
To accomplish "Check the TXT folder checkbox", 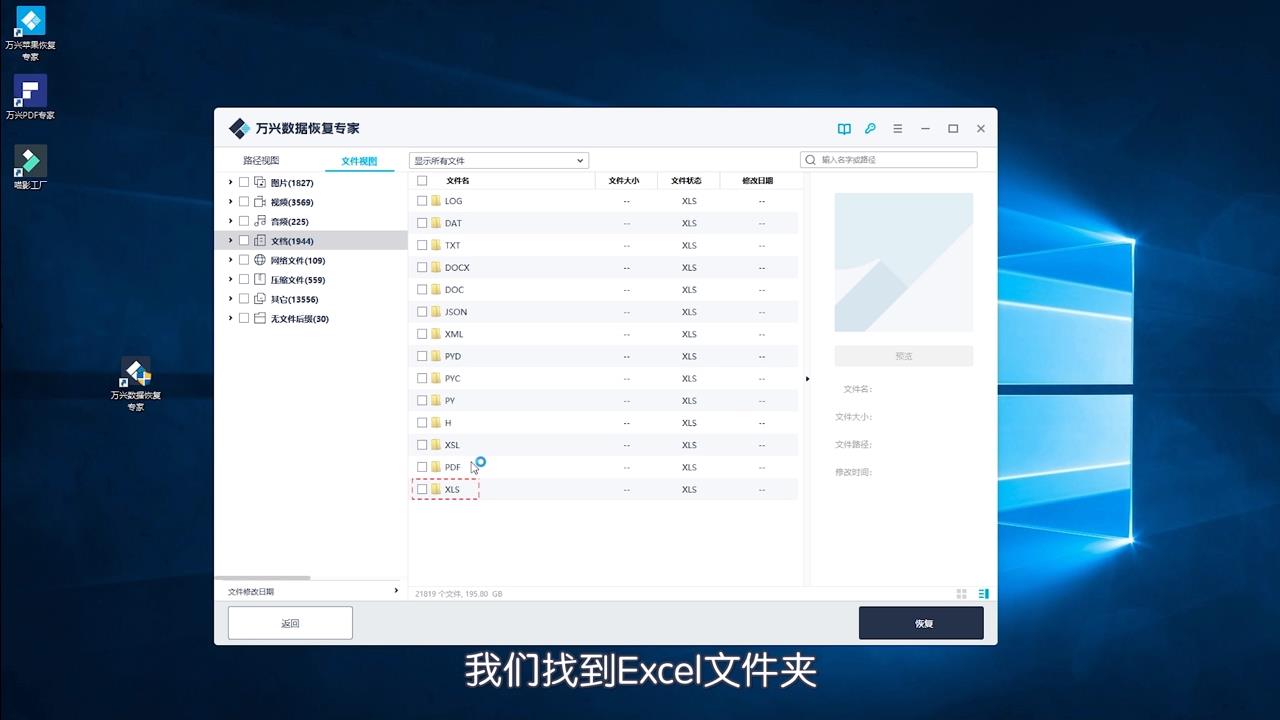I will (x=422, y=245).
